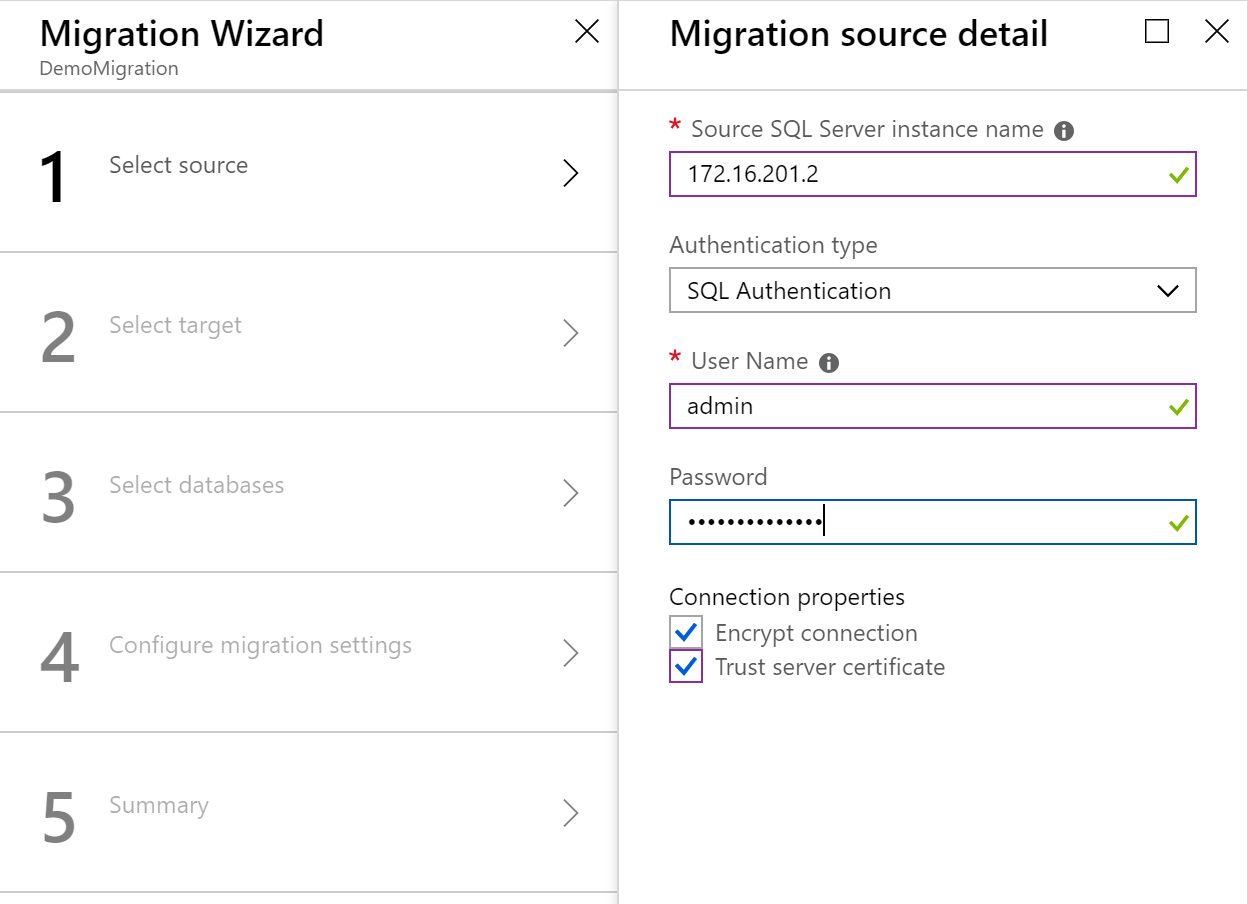Click green checkmark in the Password field

tap(1179, 522)
